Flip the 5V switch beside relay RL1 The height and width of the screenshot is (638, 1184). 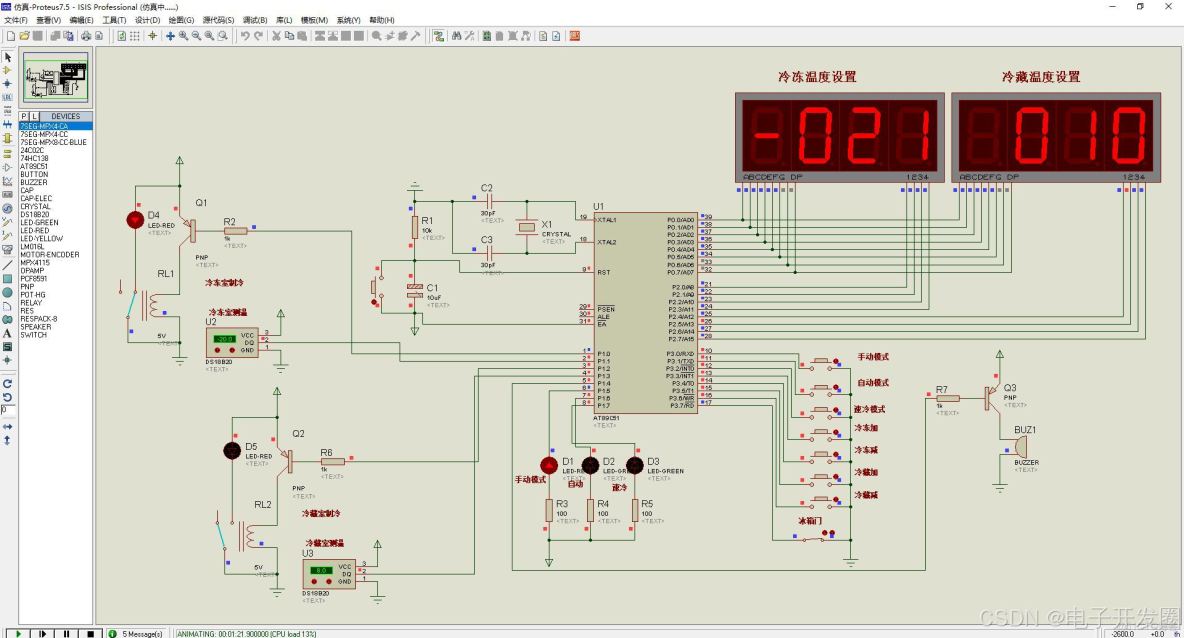tap(131, 304)
